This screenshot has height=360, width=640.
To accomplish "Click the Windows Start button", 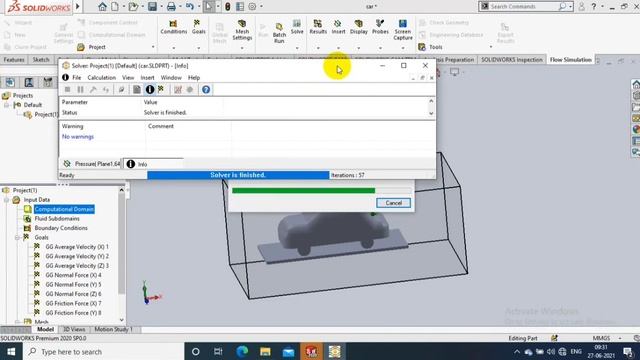I will (11, 351).
